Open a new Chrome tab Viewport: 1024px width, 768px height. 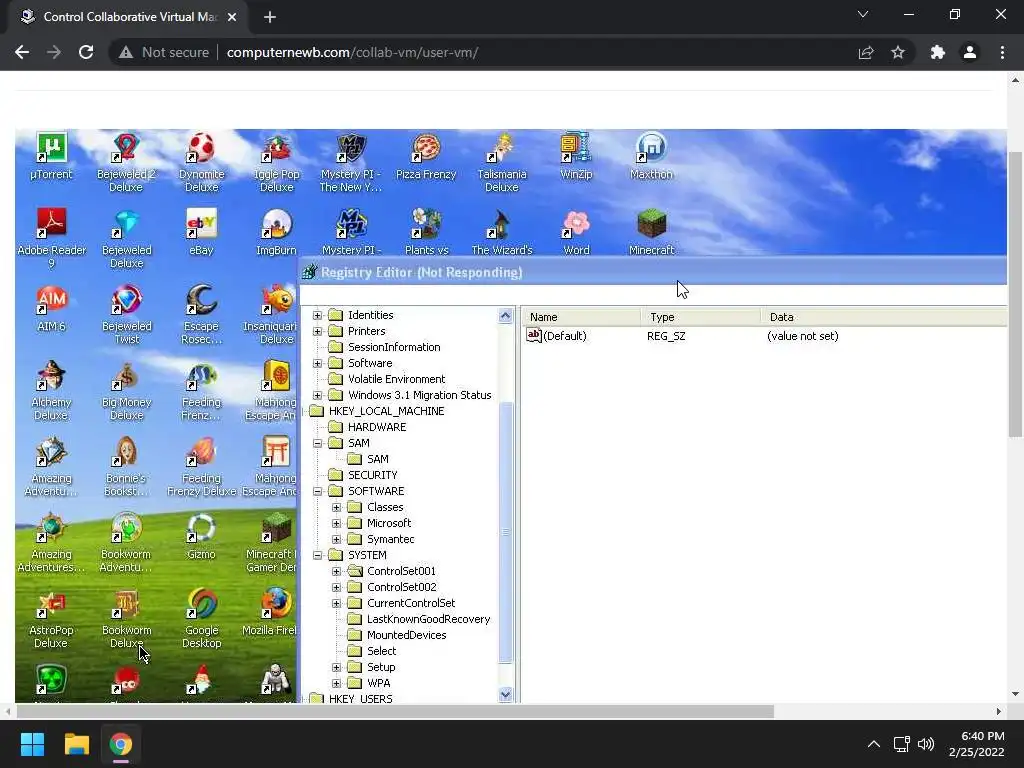[x=270, y=17]
